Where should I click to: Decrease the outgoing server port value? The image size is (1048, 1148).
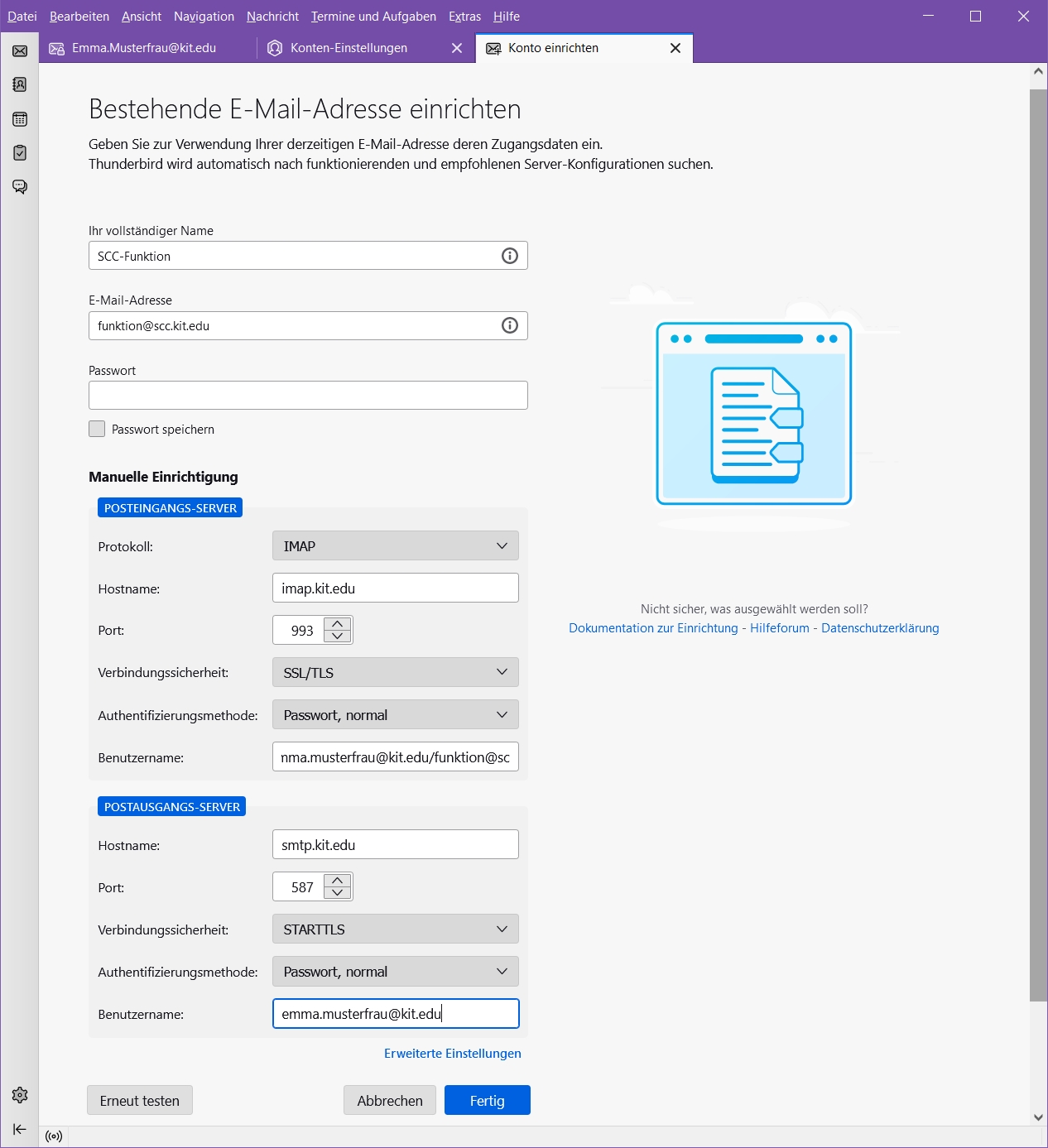(338, 892)
